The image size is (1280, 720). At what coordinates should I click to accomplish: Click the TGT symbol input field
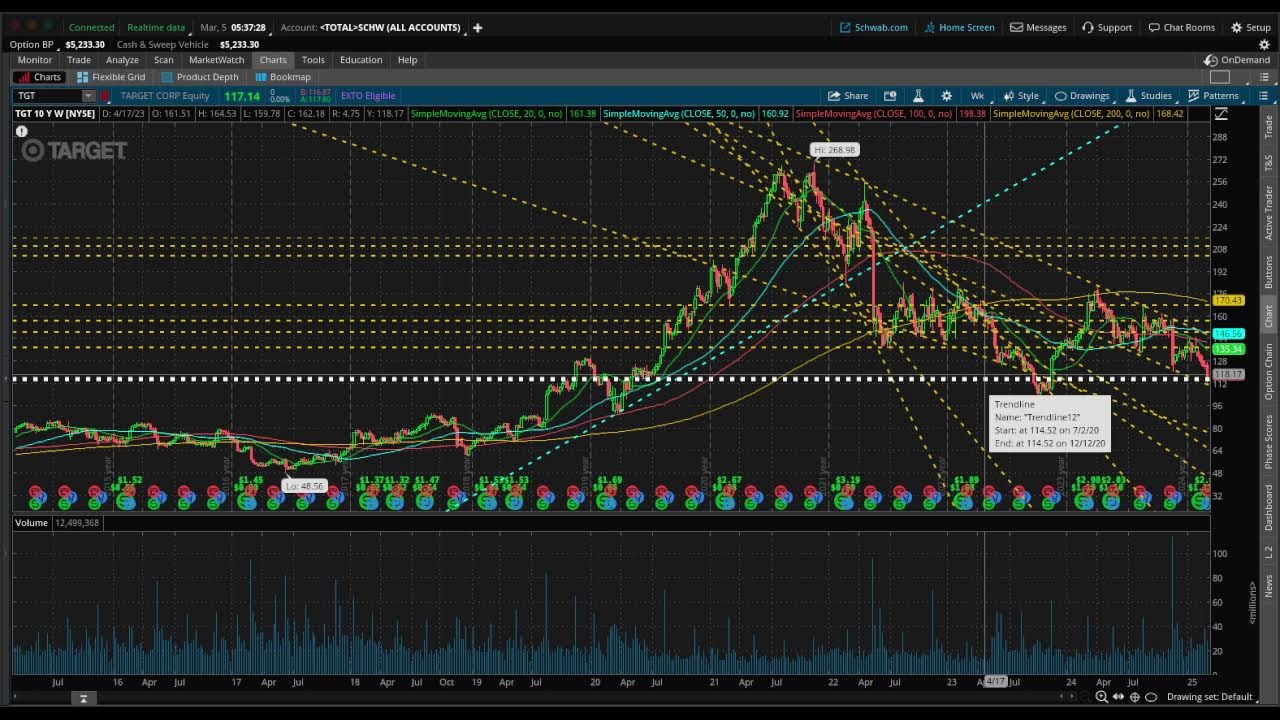point(47,96)
